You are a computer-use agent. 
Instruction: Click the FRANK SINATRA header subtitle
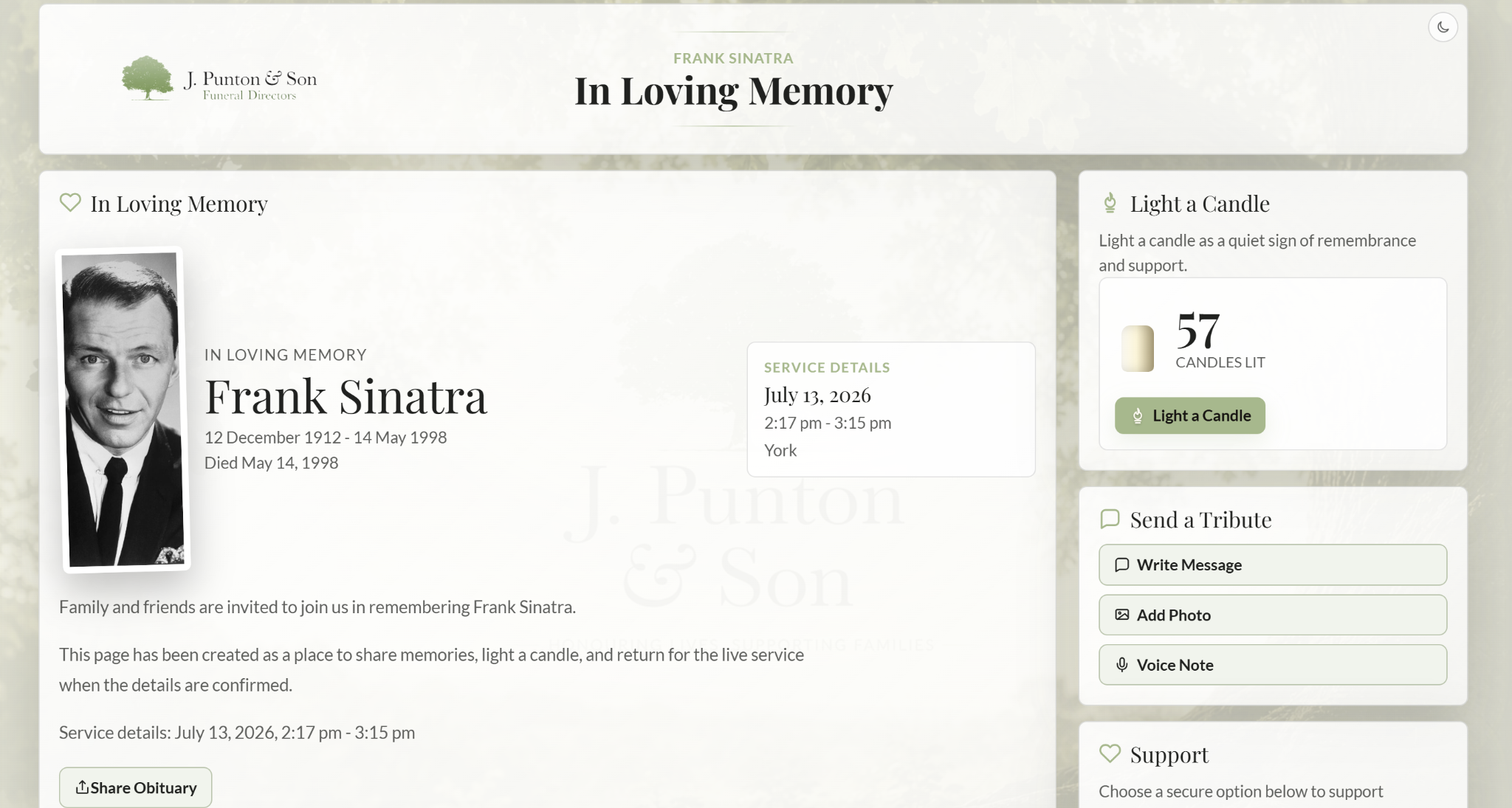pyautogui.click(x=733, y=58)
